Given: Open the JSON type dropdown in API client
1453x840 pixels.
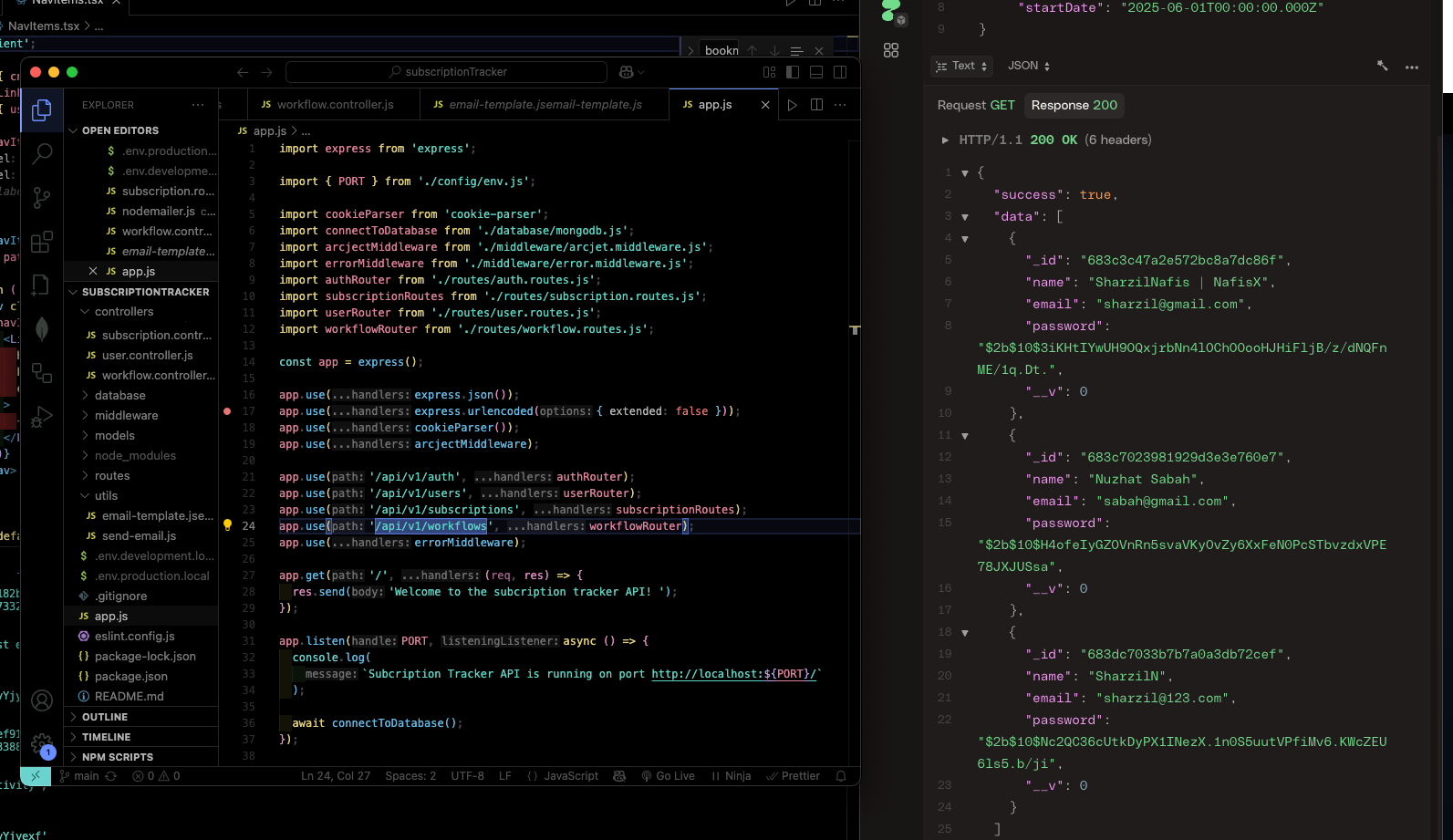Looking at the screenshot, I should (x=1029, y=66).
